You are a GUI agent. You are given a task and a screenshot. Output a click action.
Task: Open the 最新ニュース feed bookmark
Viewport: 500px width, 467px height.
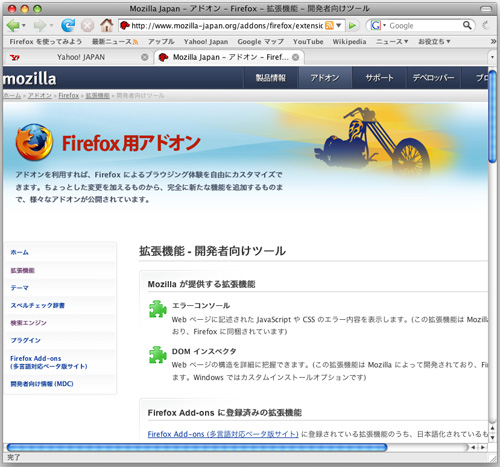[115, 42]
